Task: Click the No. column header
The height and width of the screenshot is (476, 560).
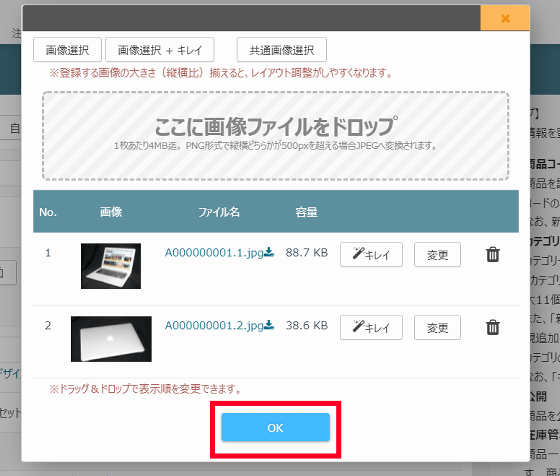Action: pyautogui.click(x=48, y=212)
